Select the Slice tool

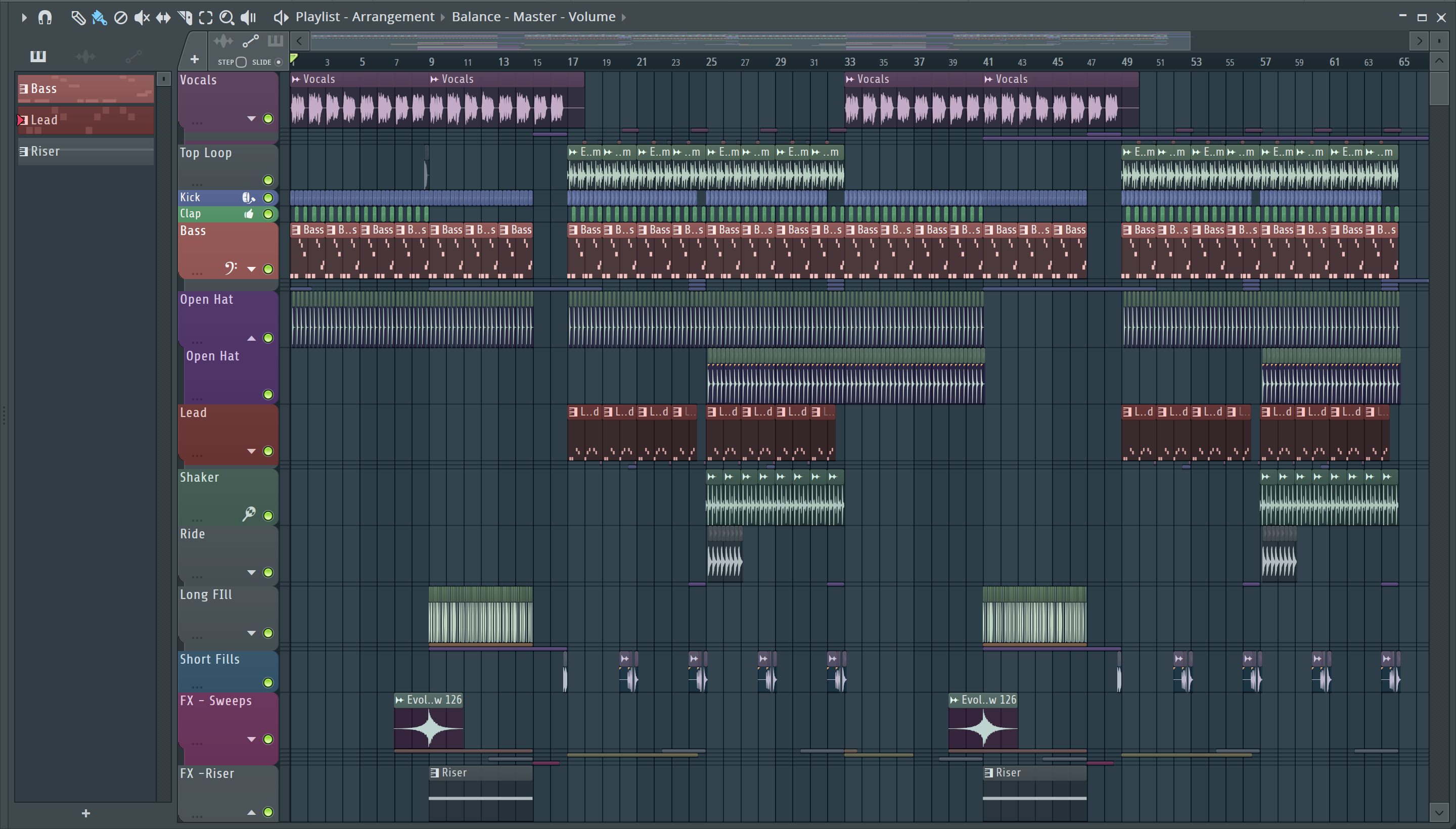(x=185, y=18)
